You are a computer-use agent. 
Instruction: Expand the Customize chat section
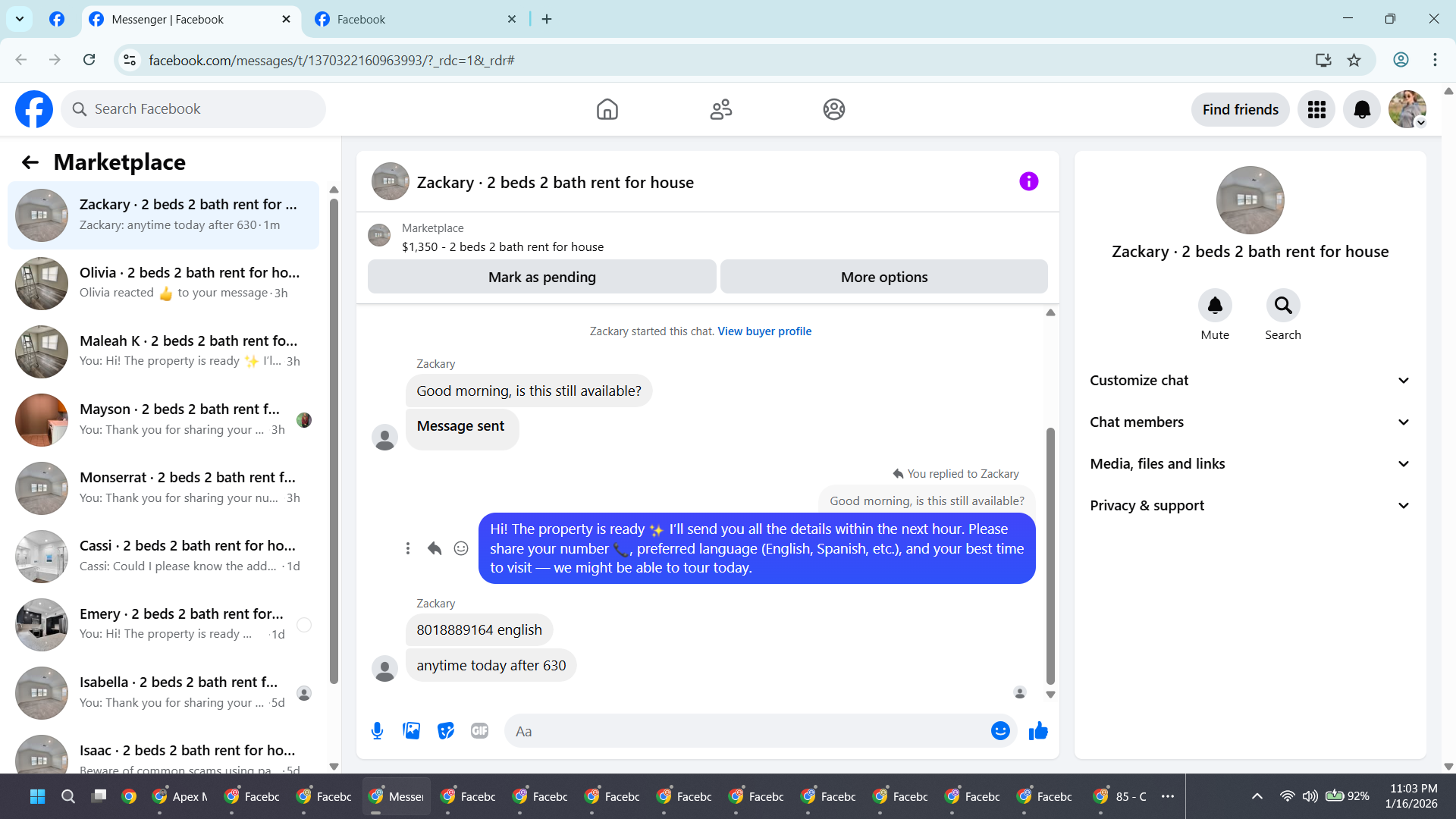[1250, 381]
